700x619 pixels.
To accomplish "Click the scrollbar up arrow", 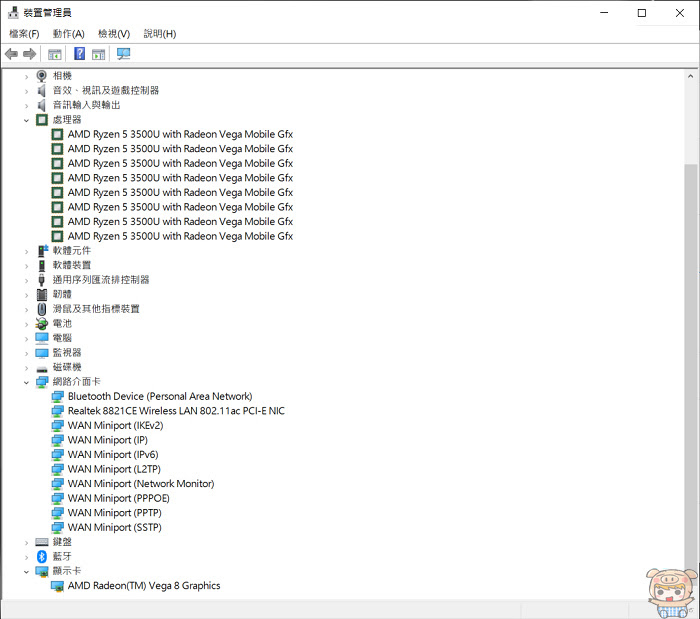I will (x=691, y=76).
